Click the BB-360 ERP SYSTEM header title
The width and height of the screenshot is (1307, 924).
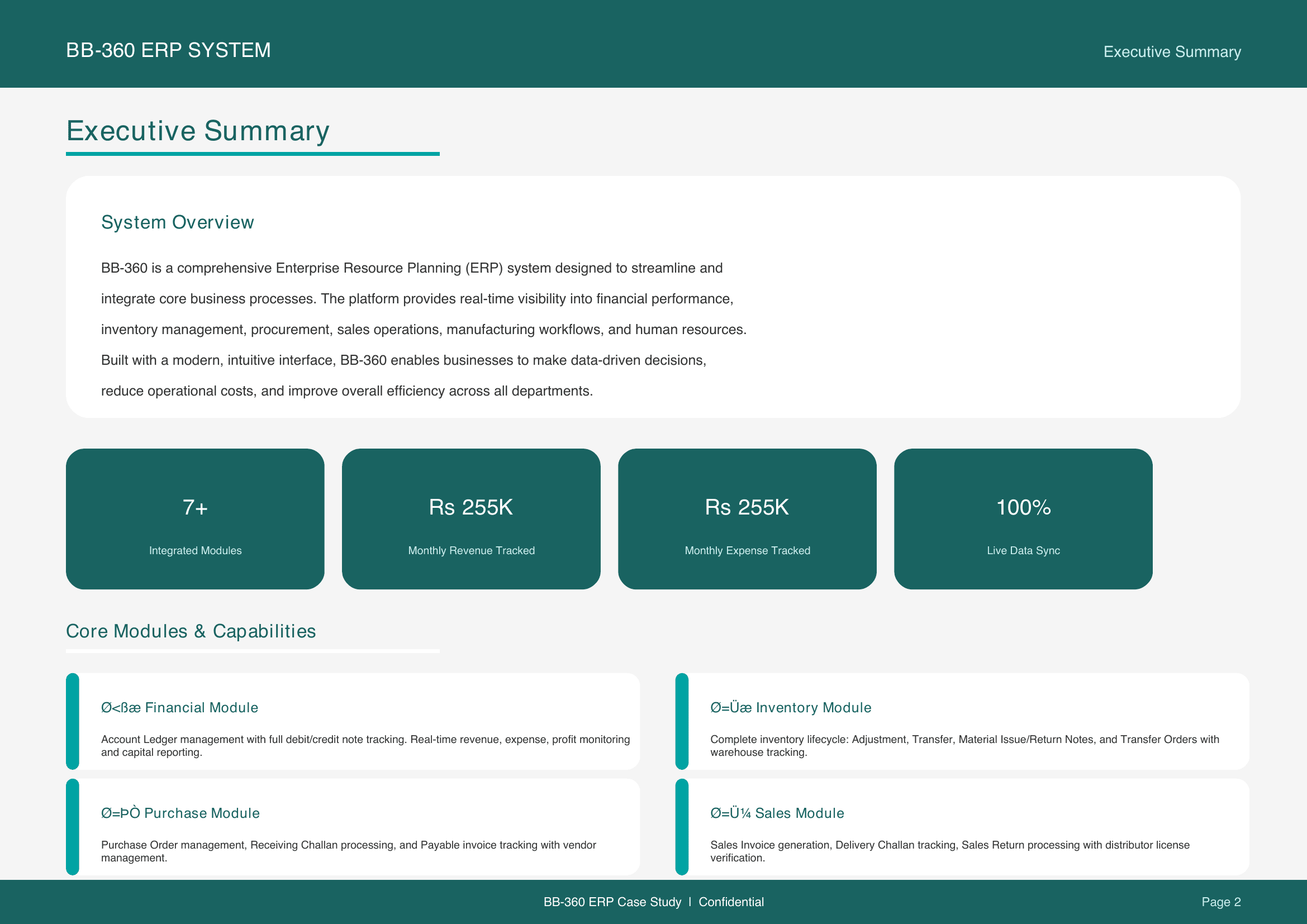tap(168, 51)
